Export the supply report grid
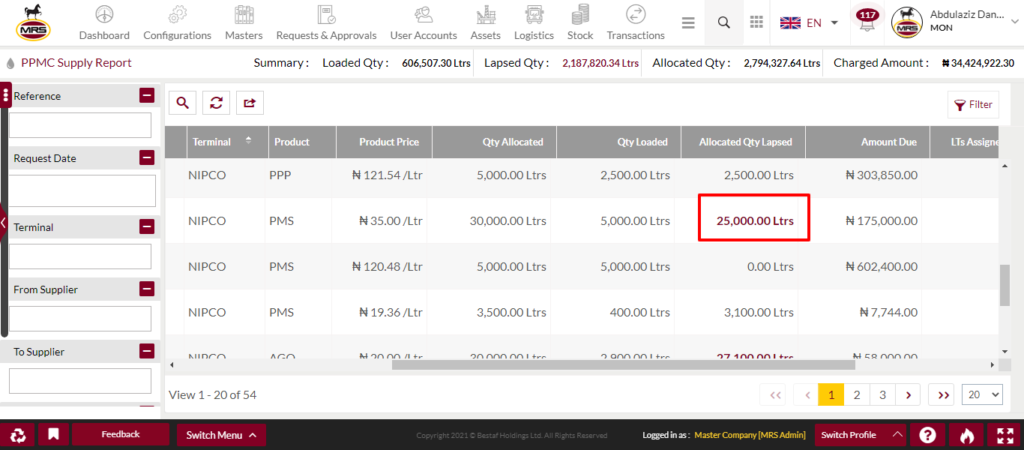 tap(249, 103)
